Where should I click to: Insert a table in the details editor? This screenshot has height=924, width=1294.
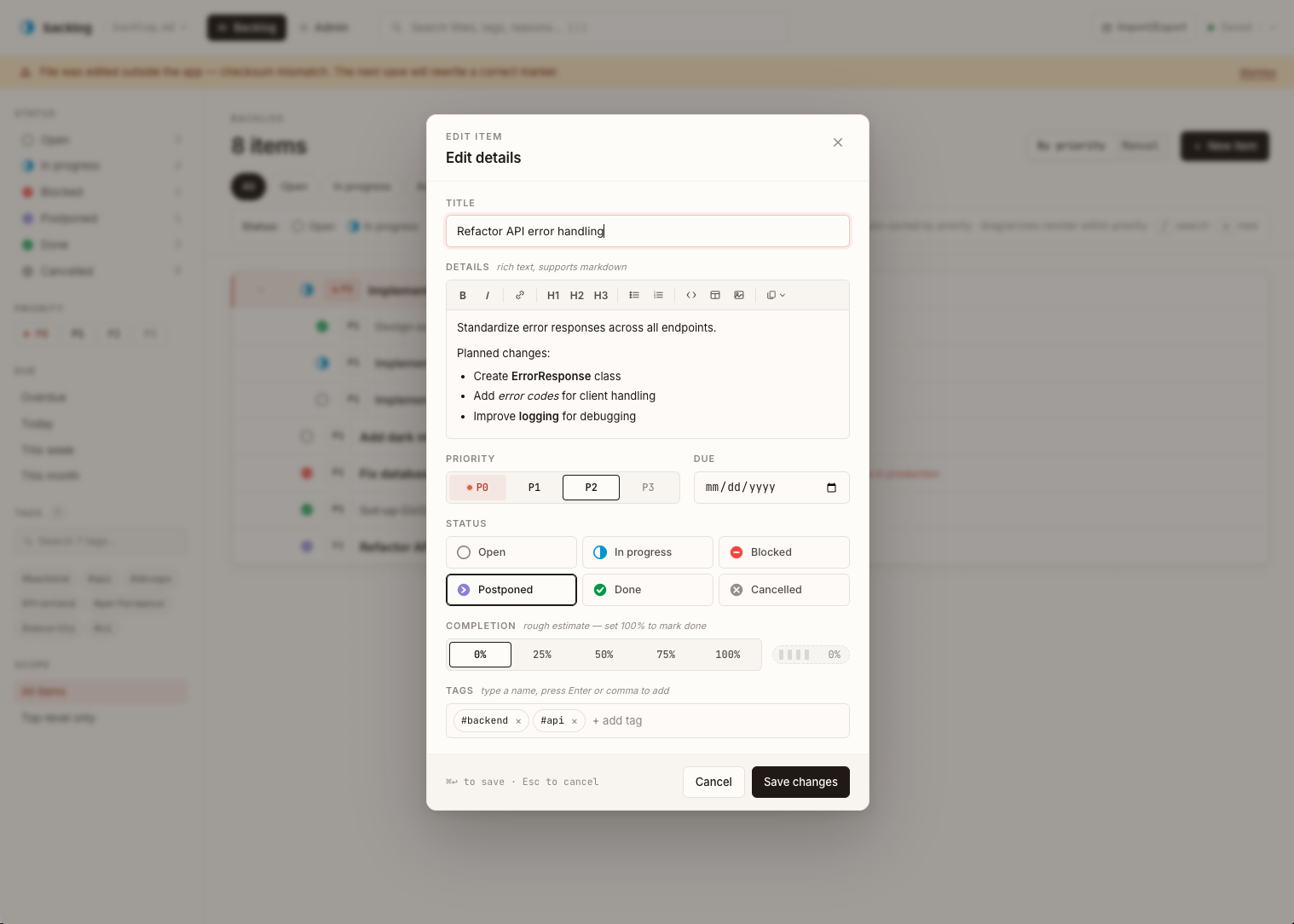715,295
